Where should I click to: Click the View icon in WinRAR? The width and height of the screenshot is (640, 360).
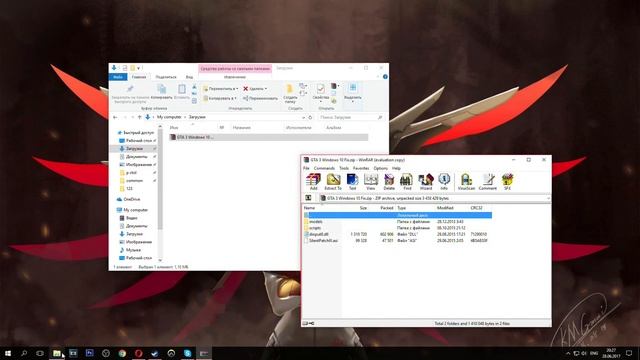371,182
